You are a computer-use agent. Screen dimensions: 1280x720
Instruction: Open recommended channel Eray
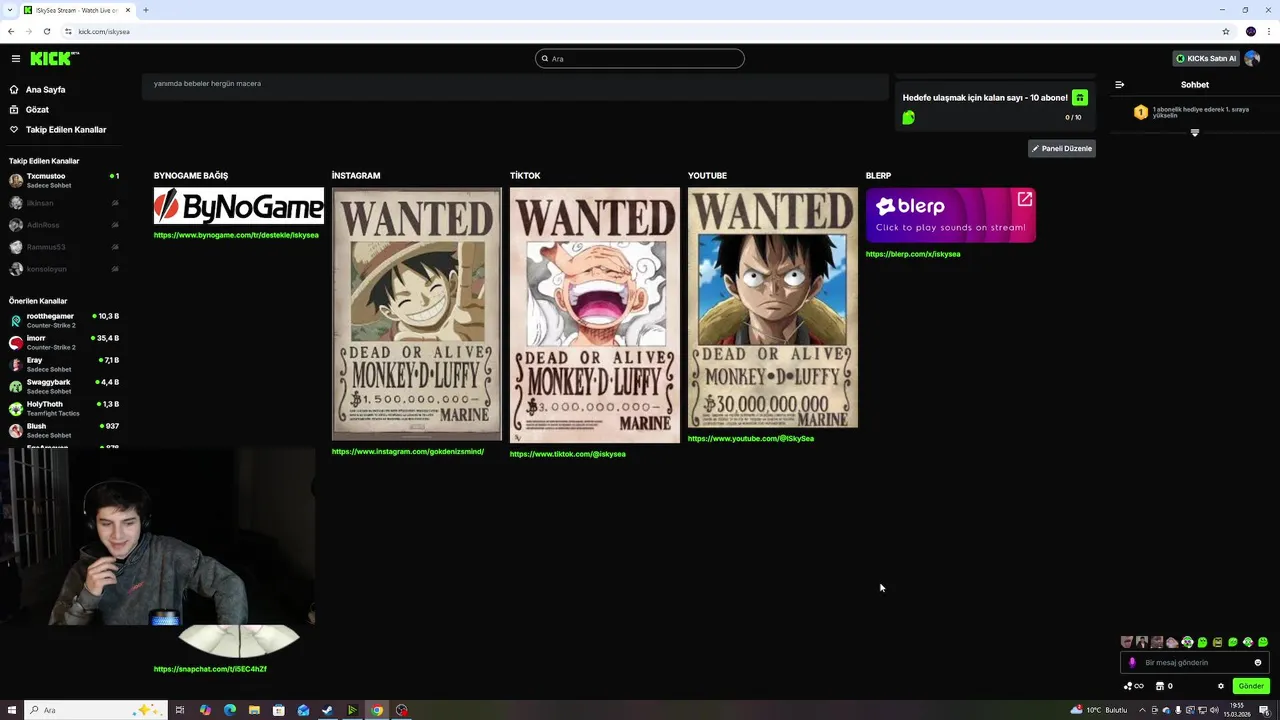(63, 364)
